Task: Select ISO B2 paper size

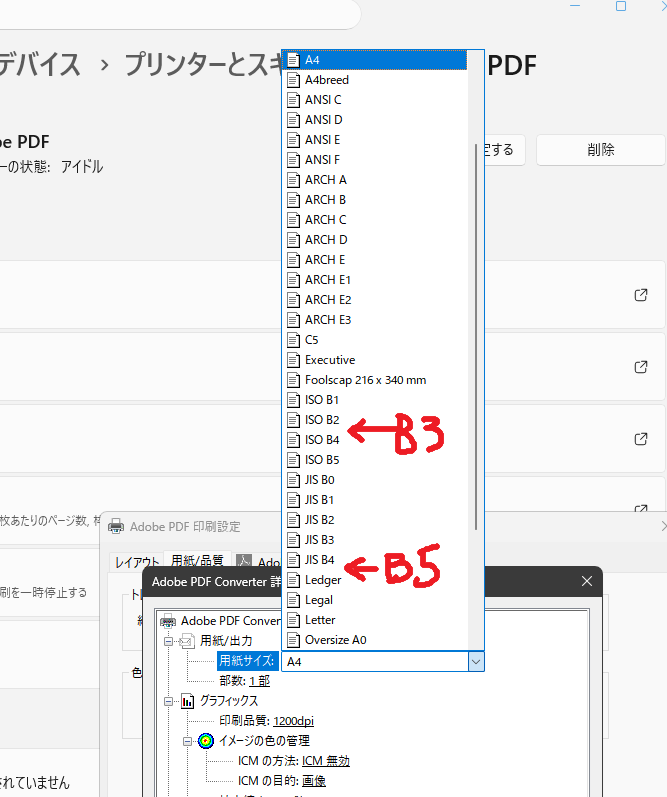Action: click(375, 420)
